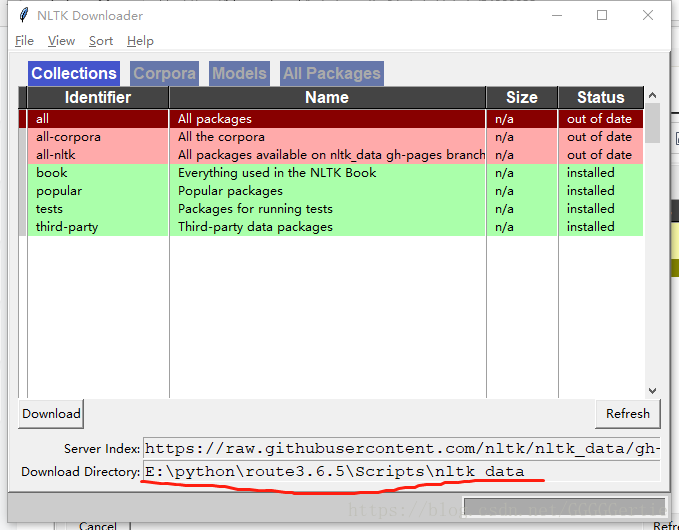Image resolution: width=679 pixels, height=530 pixels.
Task: Sort by the Status column header
Action: [601, 97]
